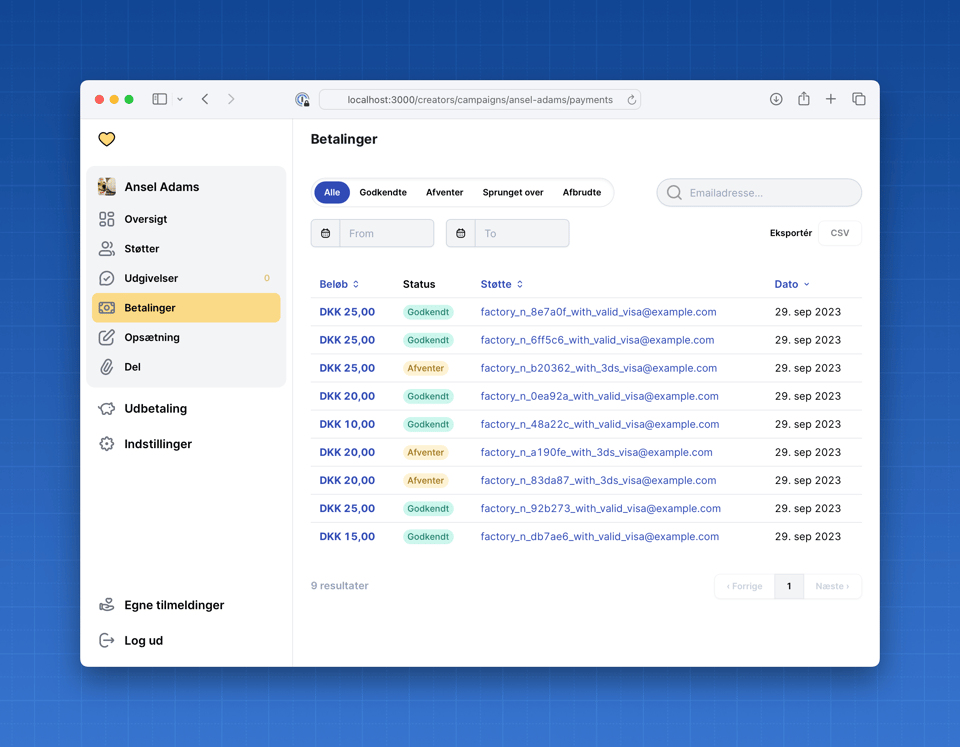Image resolution: width=960 pixels, height=747 pixels.
Task: Select the Afventer filter tab
Action: (x=444, y=192)
